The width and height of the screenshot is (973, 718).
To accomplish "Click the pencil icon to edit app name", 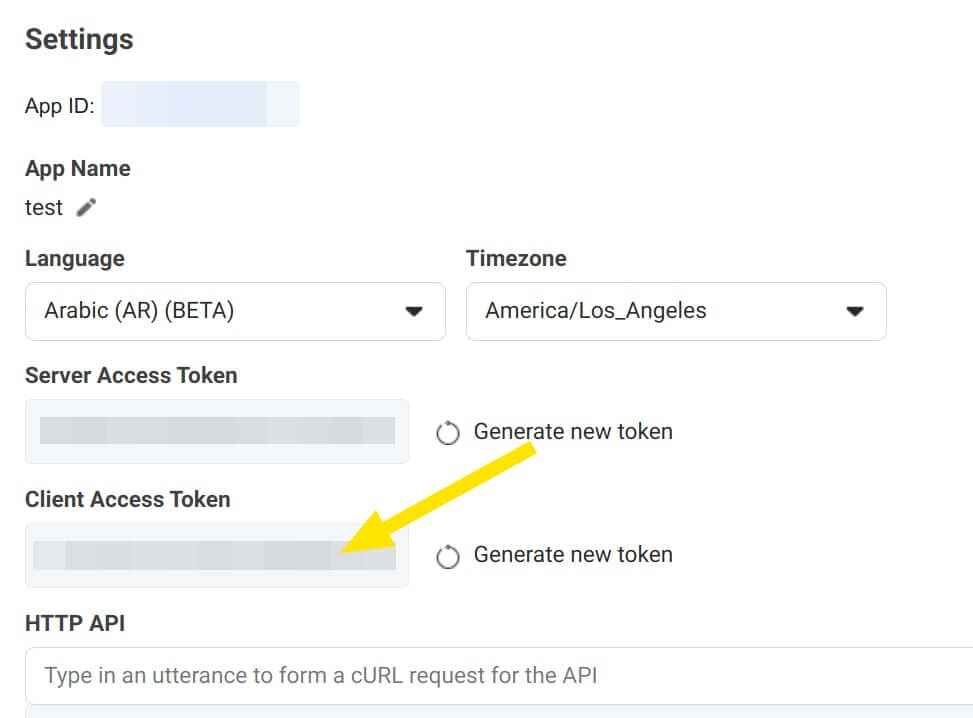I will [86, 207].
